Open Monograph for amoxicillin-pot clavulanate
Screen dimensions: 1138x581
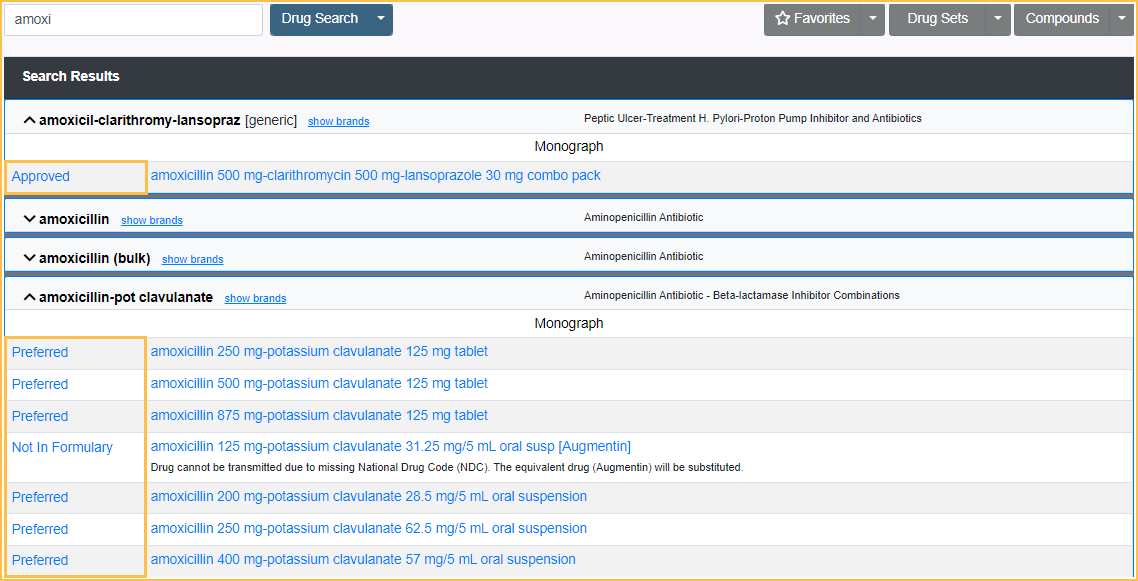(x=568, y=323)
